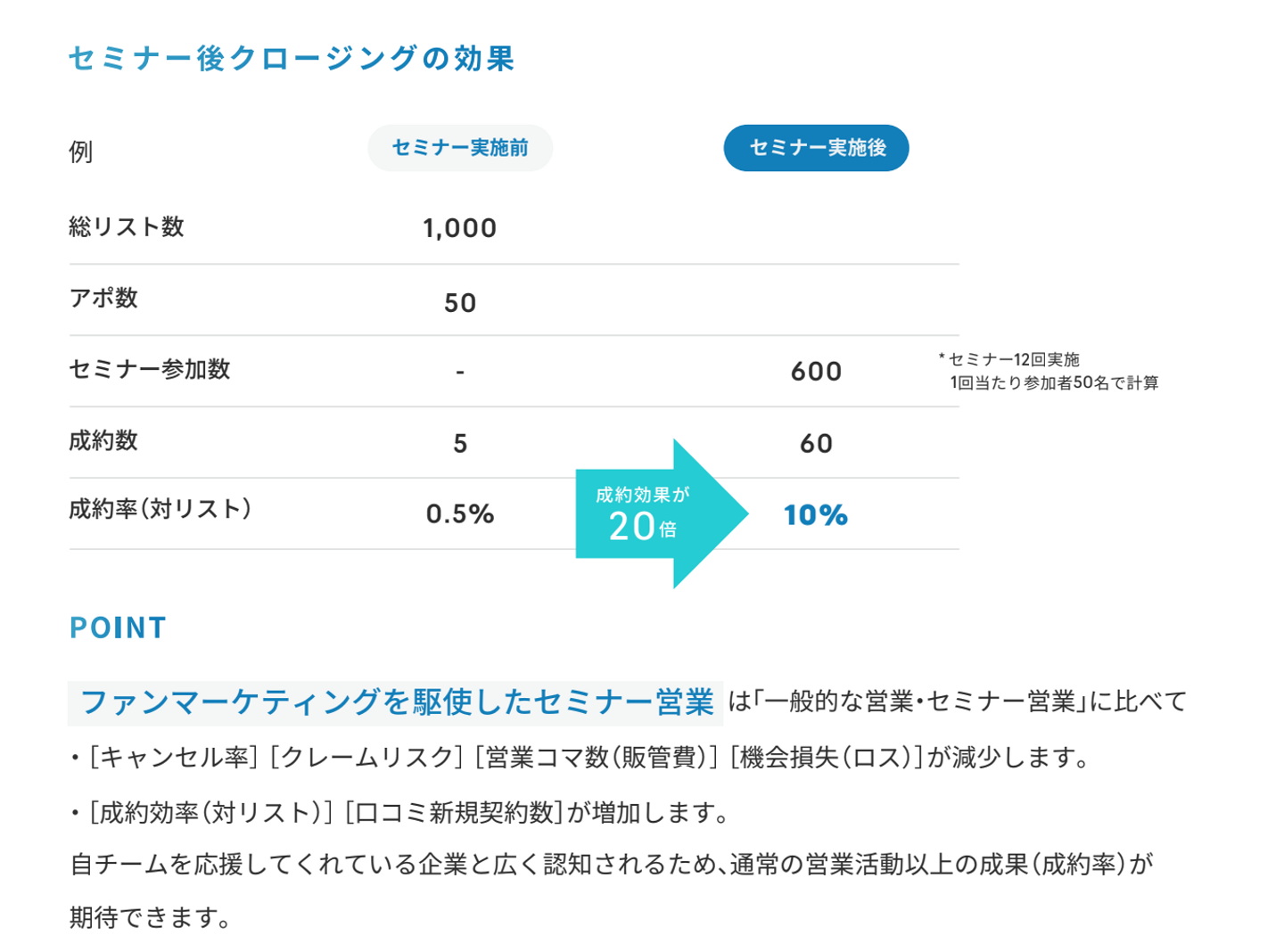Click the heading セミナー後クロージングの効果
Viewport: 1284px width, 952px height.
click(x=292, y=59)
